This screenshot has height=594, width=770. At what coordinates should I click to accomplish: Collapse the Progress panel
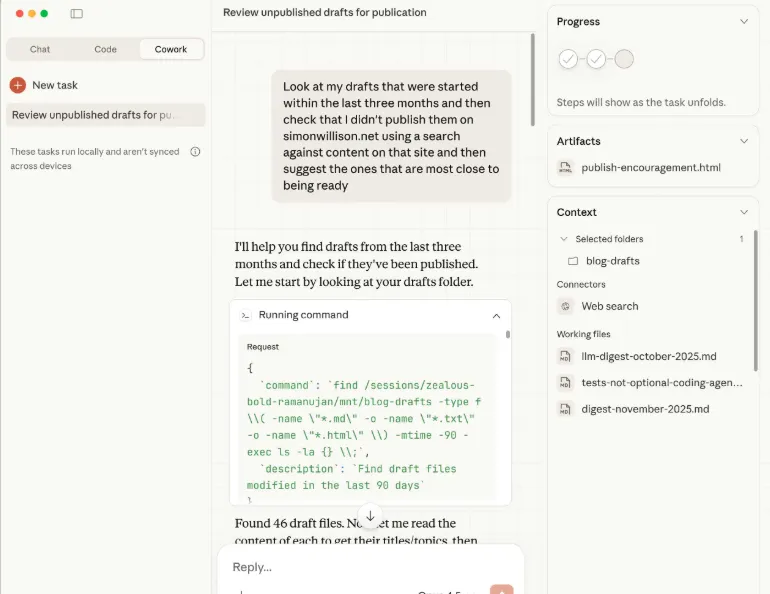coord(743,21)
